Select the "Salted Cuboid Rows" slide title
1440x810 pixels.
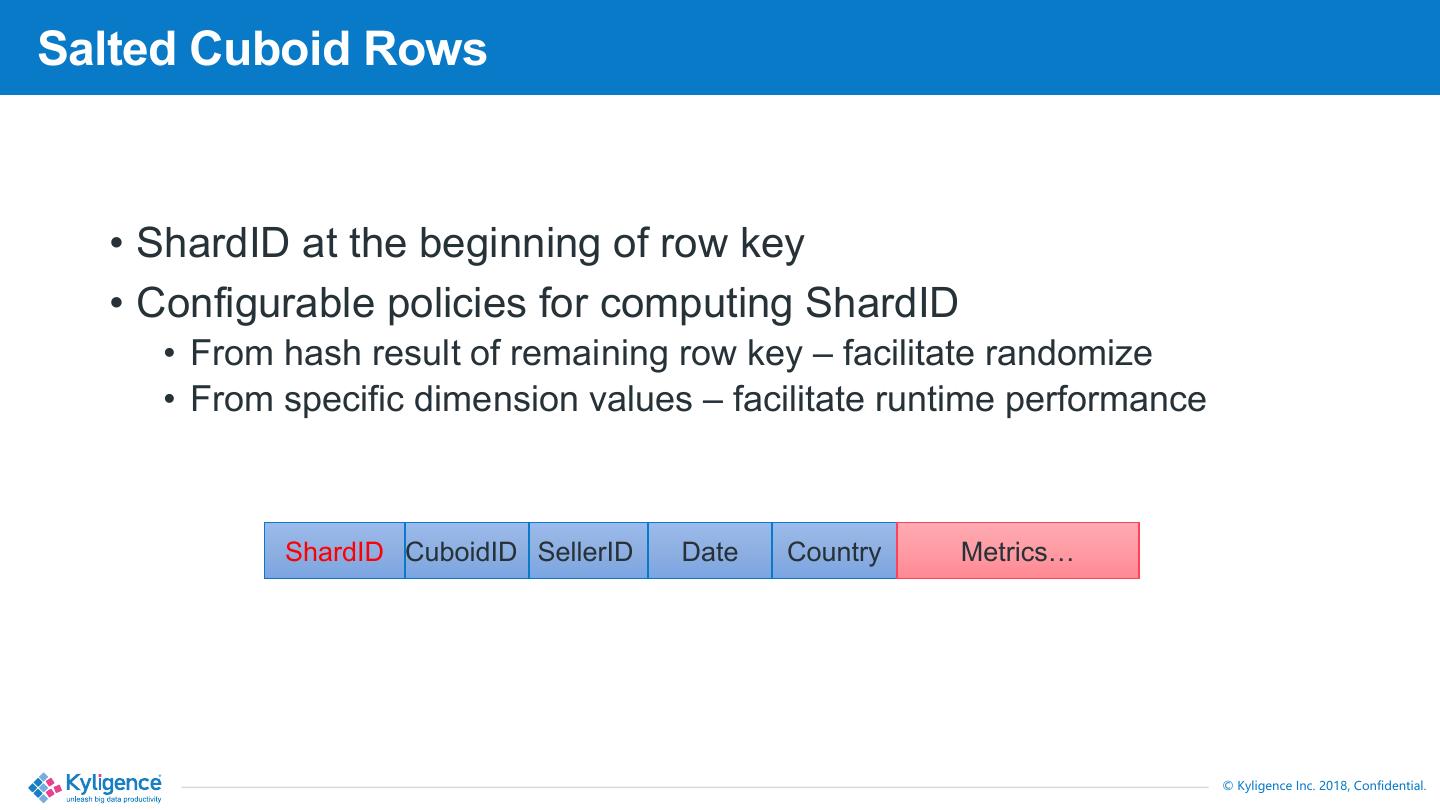[x=262, y=48]
